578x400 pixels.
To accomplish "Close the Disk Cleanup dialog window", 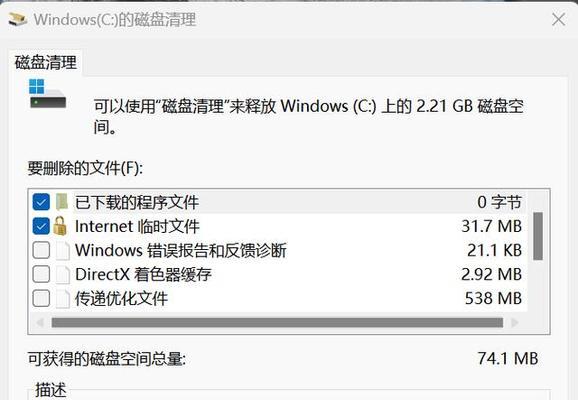I will coord(558,19).
